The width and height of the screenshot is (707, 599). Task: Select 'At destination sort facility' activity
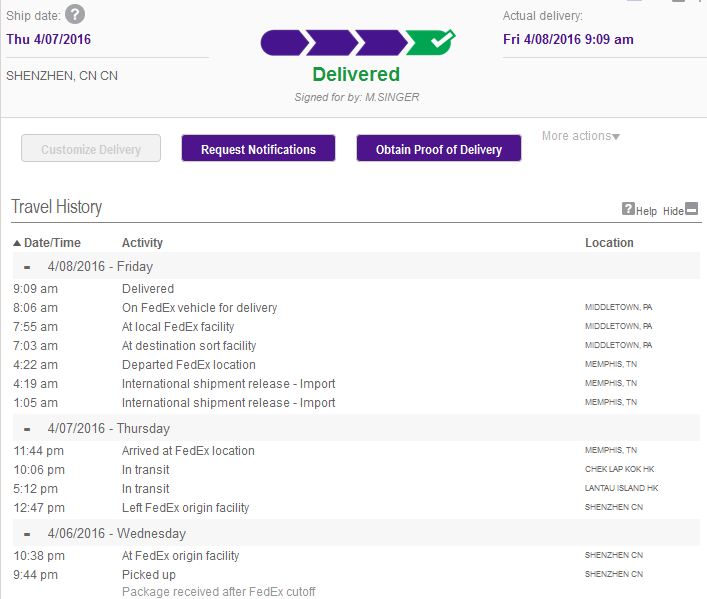pyautogui.click(x=189, y=346)
